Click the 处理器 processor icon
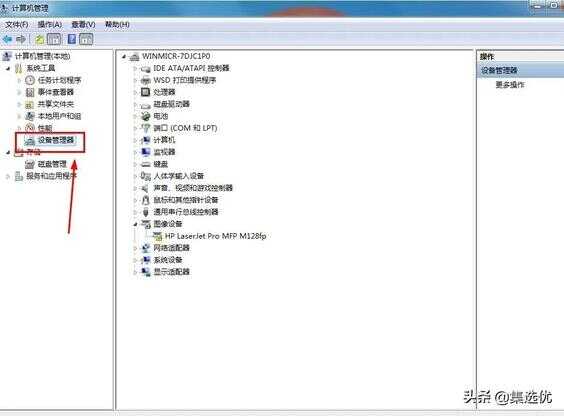This screenshot has width=564, height=416. pos(145,92)
